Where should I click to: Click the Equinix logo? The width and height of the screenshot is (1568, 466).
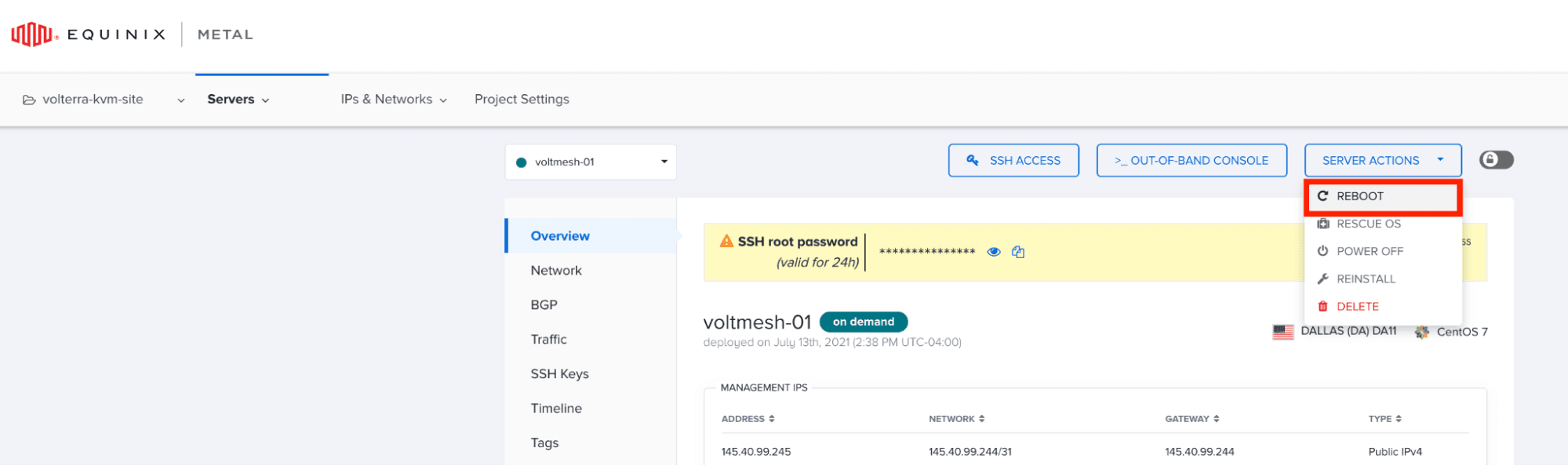point(88,35)
